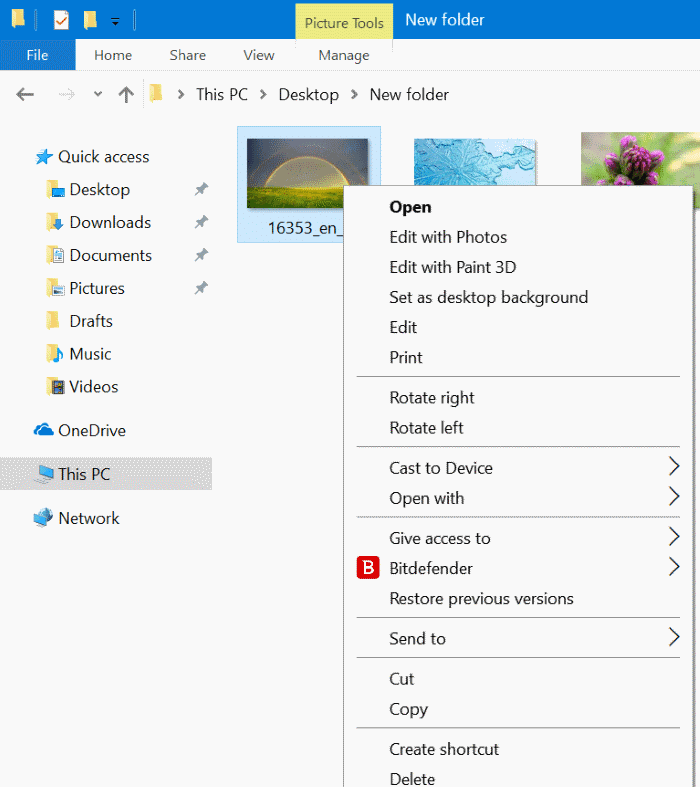Choose Rotate right in context menu
Viewport: 700px width, 787px height.
tap(432, 398)
